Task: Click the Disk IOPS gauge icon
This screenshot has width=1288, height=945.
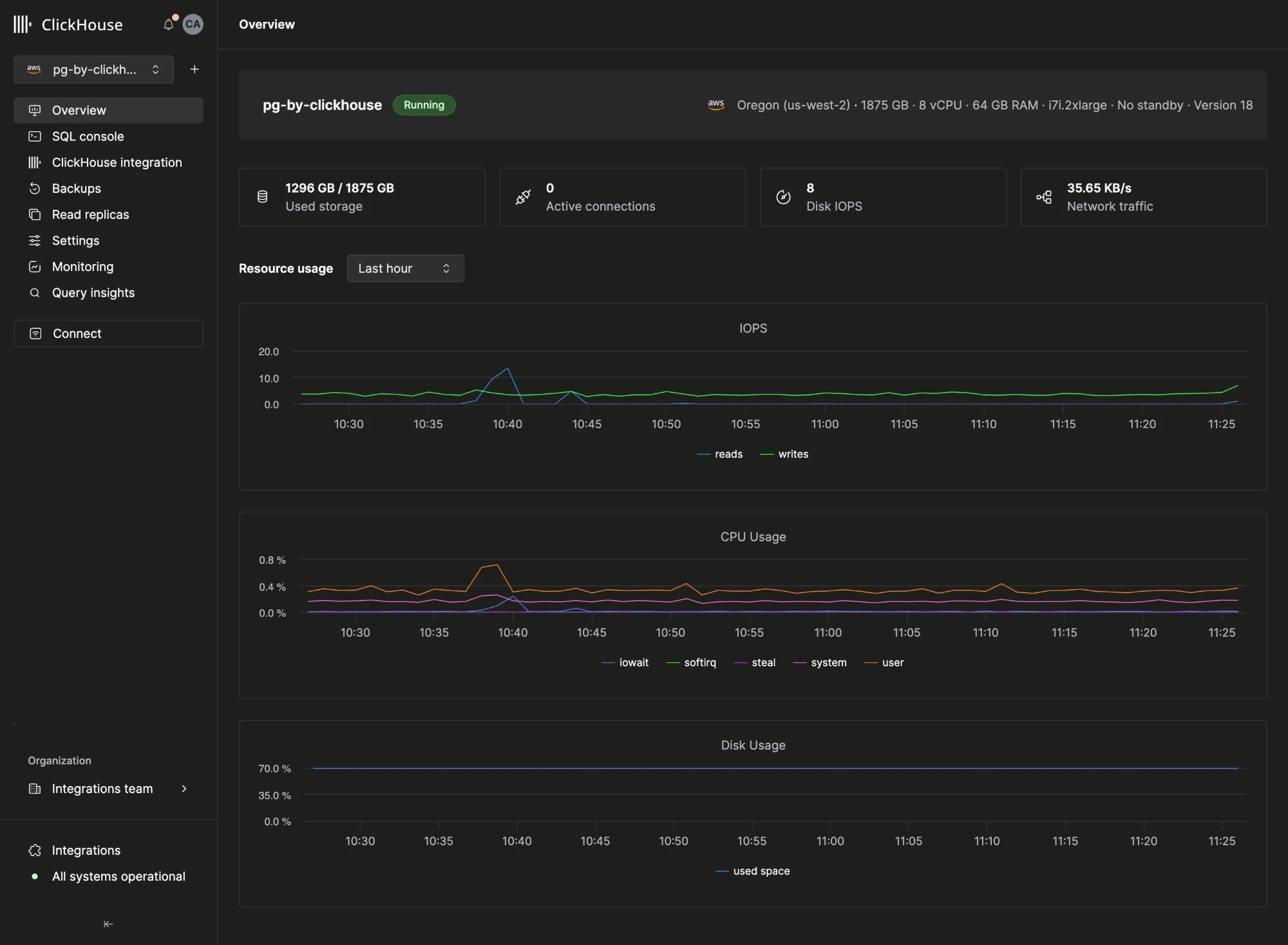Action: tap(783, 197)
